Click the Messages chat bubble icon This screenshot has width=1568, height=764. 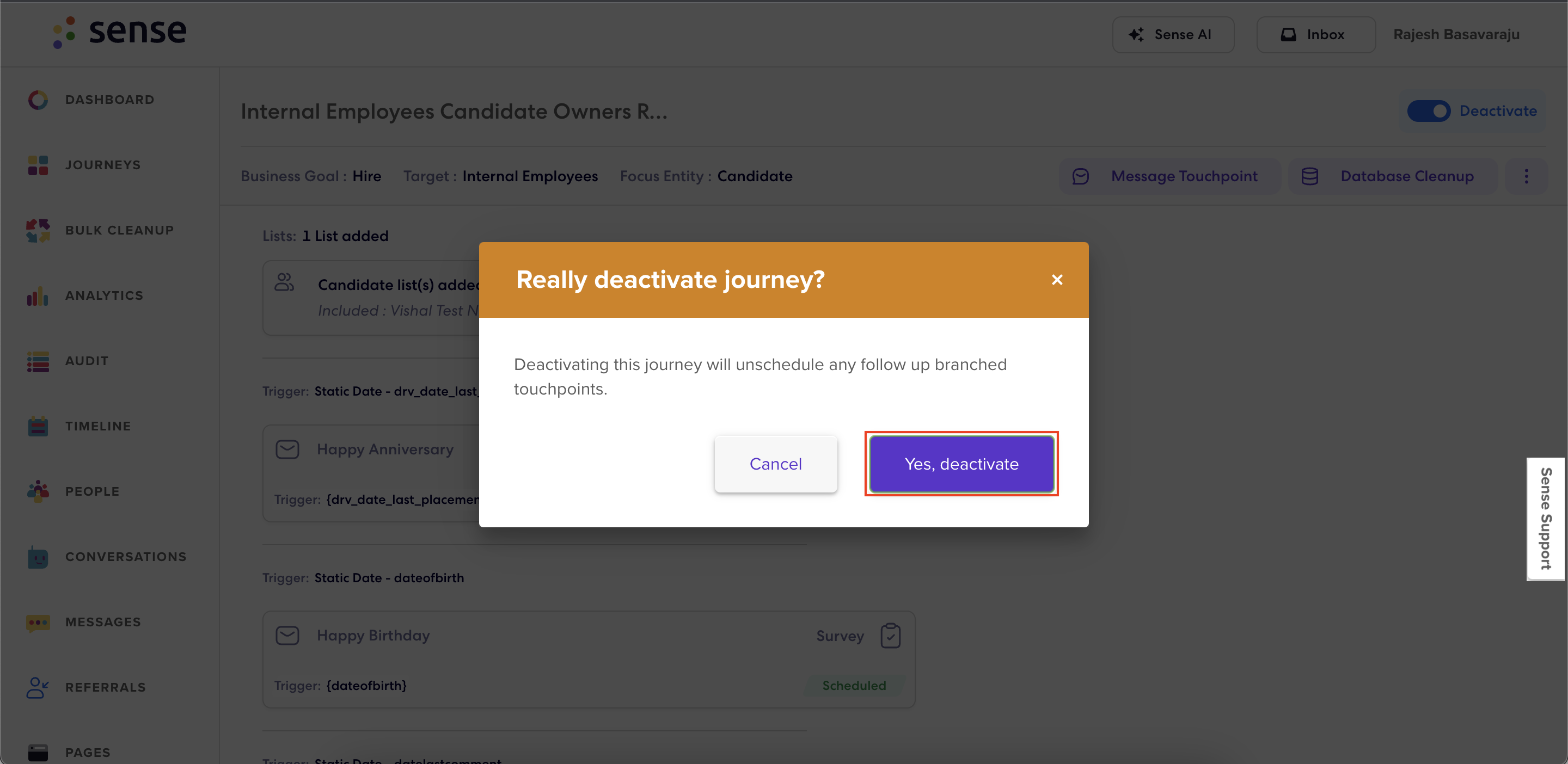click(38, 623)
